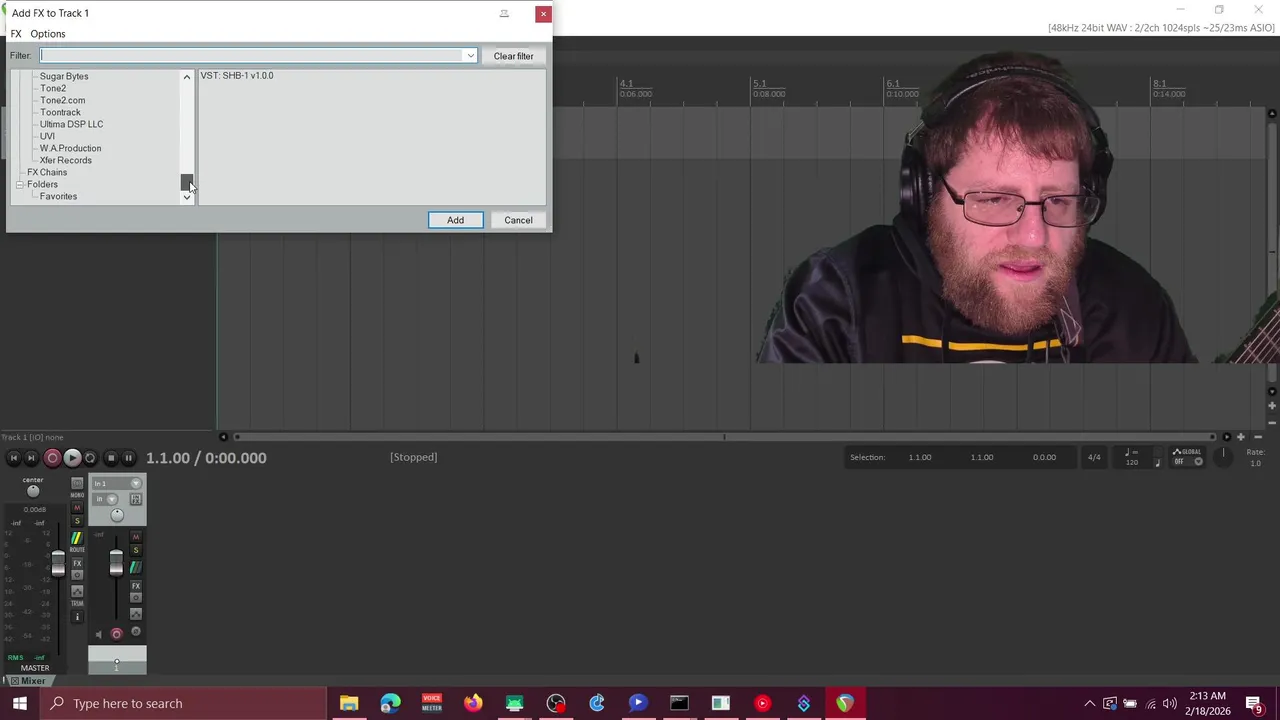Screen dimensions: 1280x720
Task: Open the Filter history dropdown arrow
Action: (x=470, y=55)
